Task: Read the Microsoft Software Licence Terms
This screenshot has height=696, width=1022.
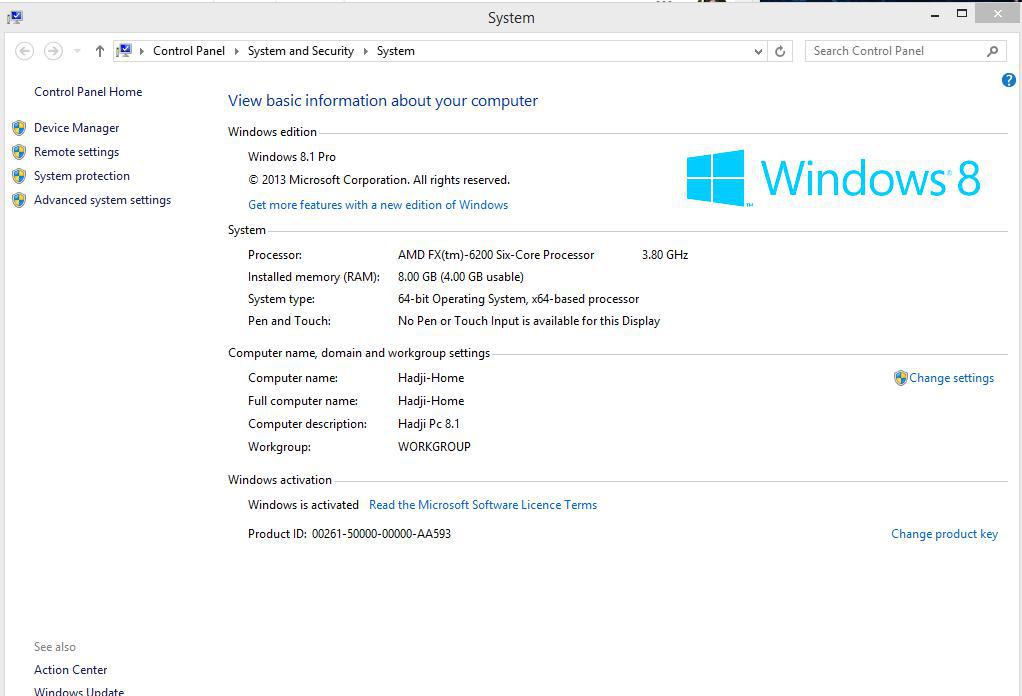Action: click(x=483, y=505)
